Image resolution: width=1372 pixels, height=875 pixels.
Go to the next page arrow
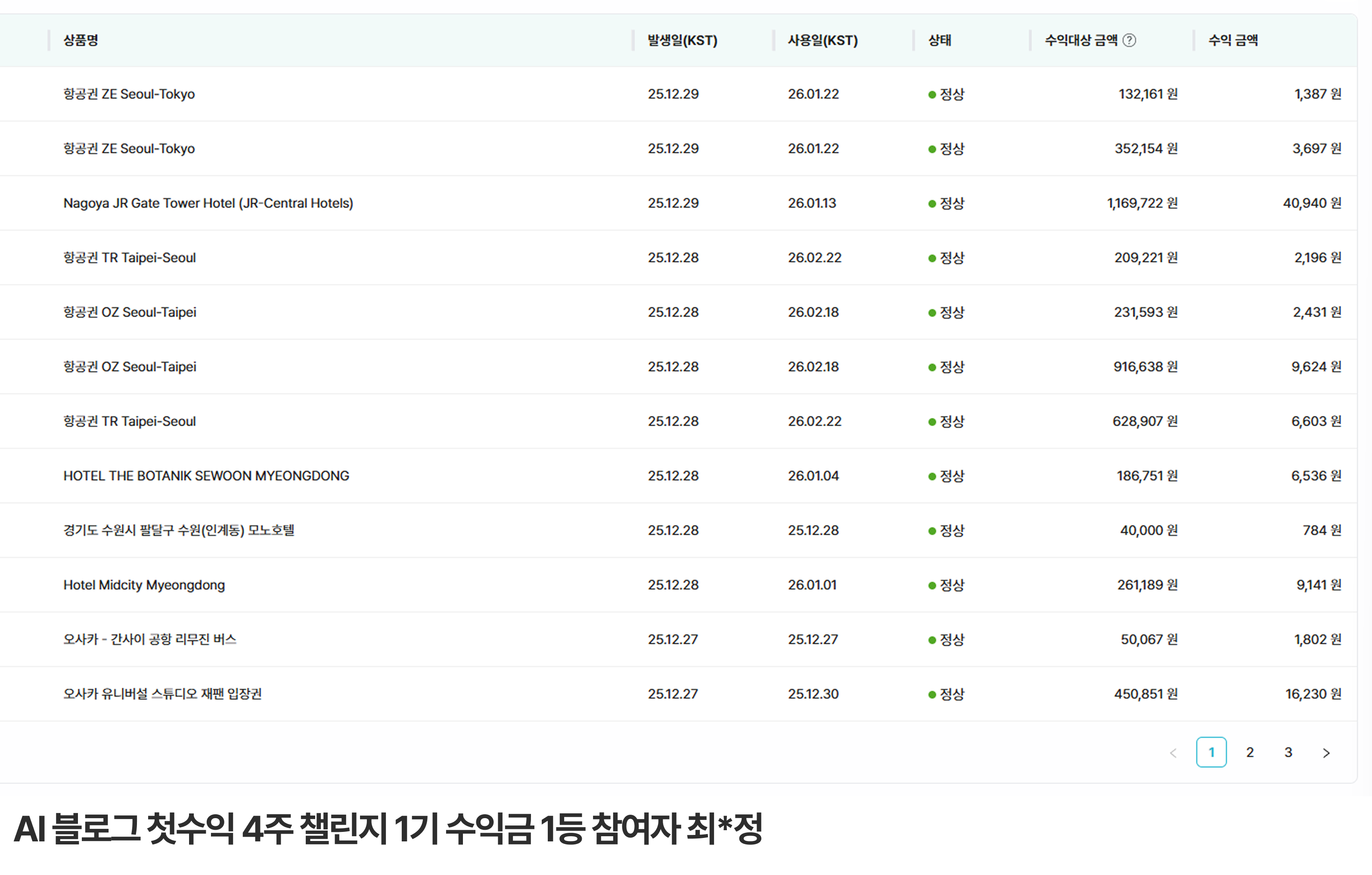(1326, 753)
